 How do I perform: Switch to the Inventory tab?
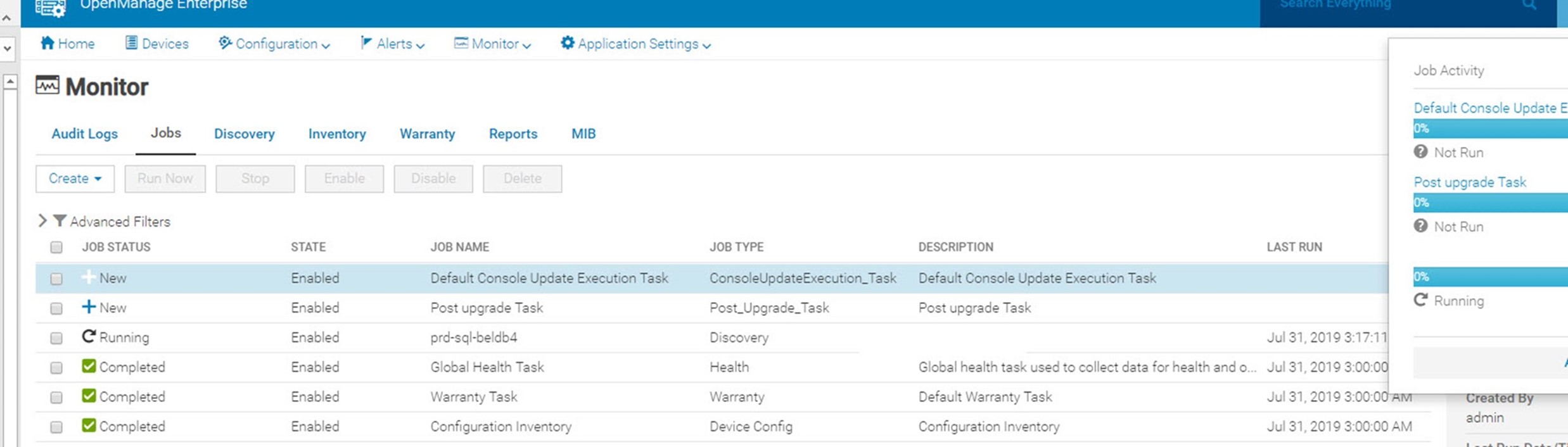tap(337, 134)
